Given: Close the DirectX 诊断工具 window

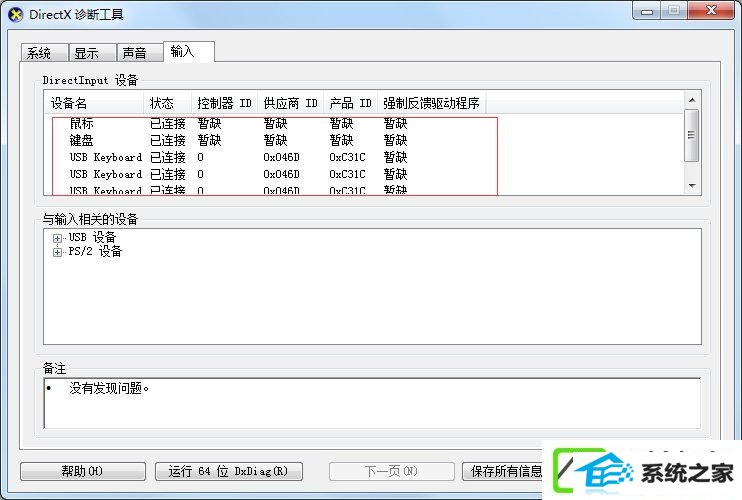Looking at the screenshot, I should pyautogui.click(x=711, y=11).
